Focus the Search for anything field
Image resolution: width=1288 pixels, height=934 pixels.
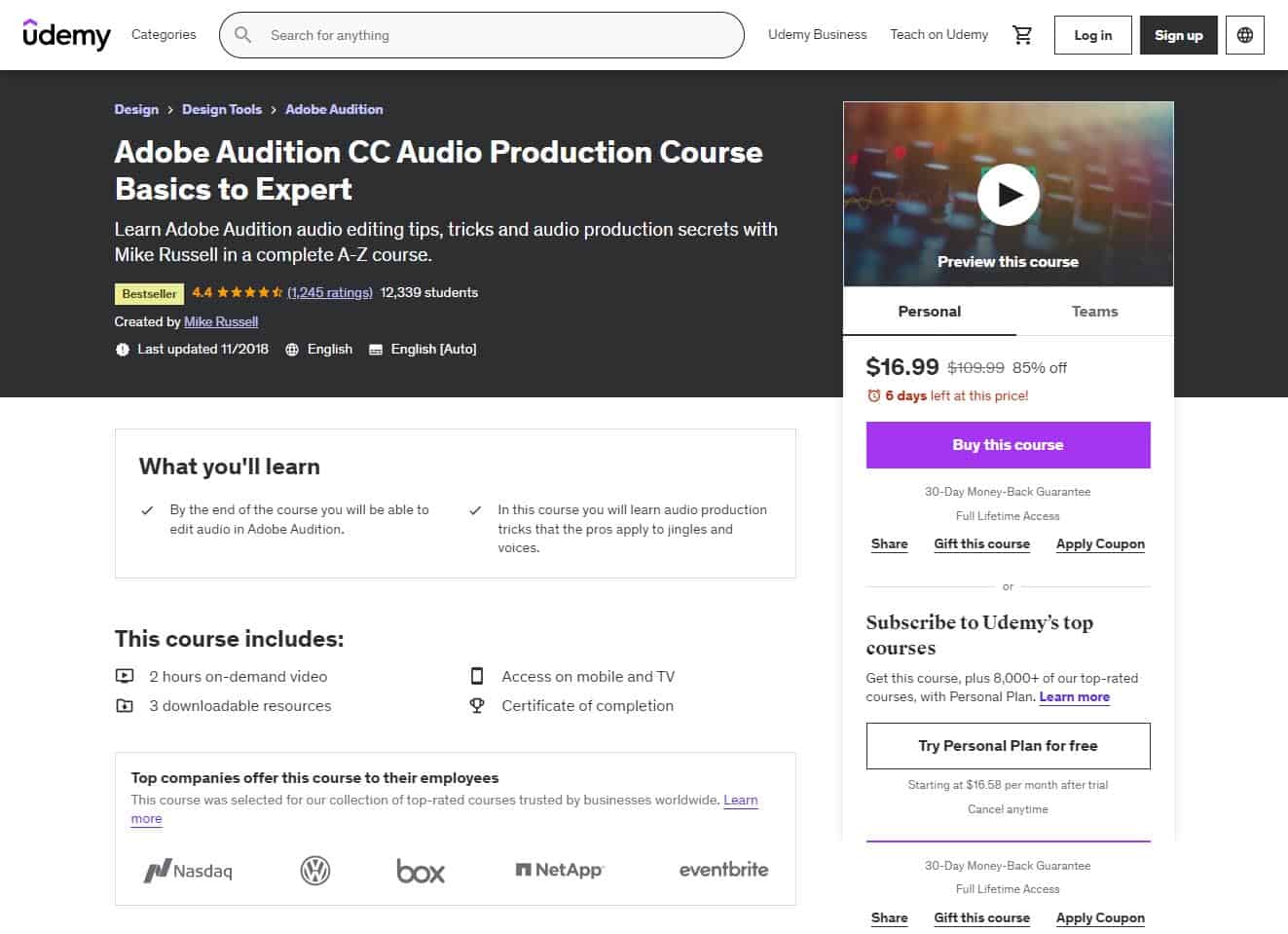(x=482, y=35)
